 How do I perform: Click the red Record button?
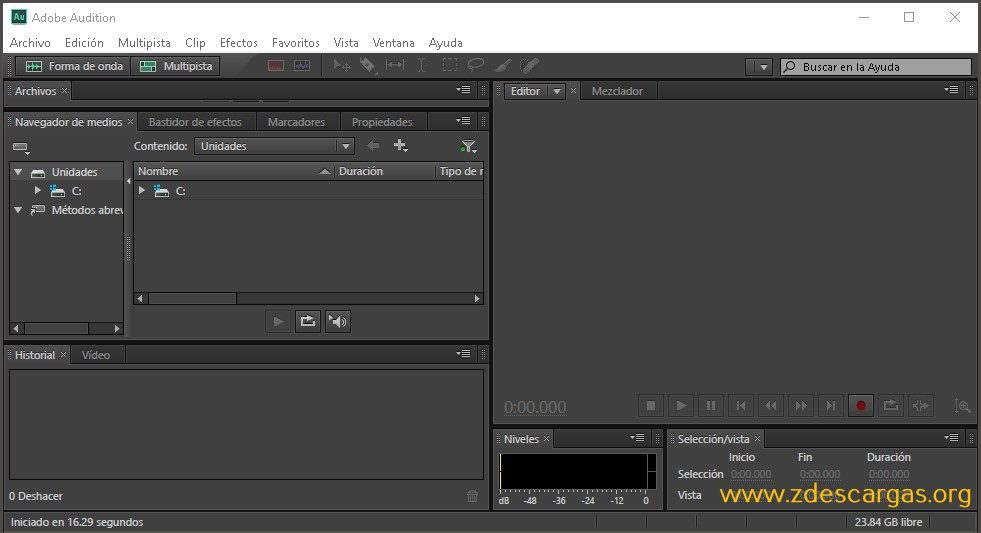[x=861, y=406]
